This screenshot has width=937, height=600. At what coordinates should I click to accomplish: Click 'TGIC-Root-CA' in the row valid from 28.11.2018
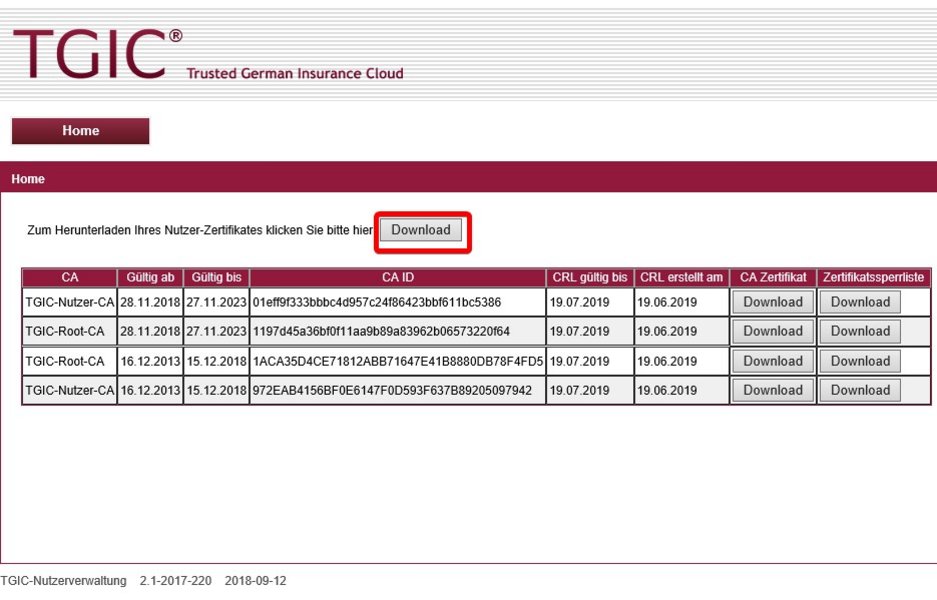click(x=65, y=332)
